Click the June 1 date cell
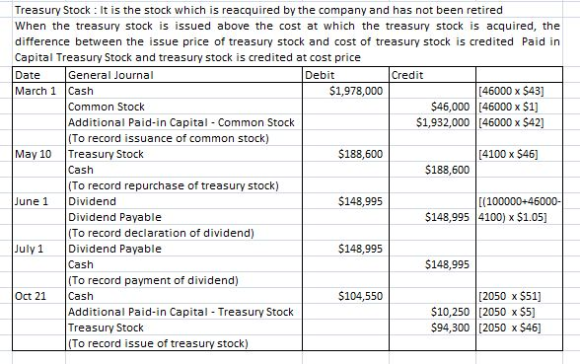 coord(39,201)
